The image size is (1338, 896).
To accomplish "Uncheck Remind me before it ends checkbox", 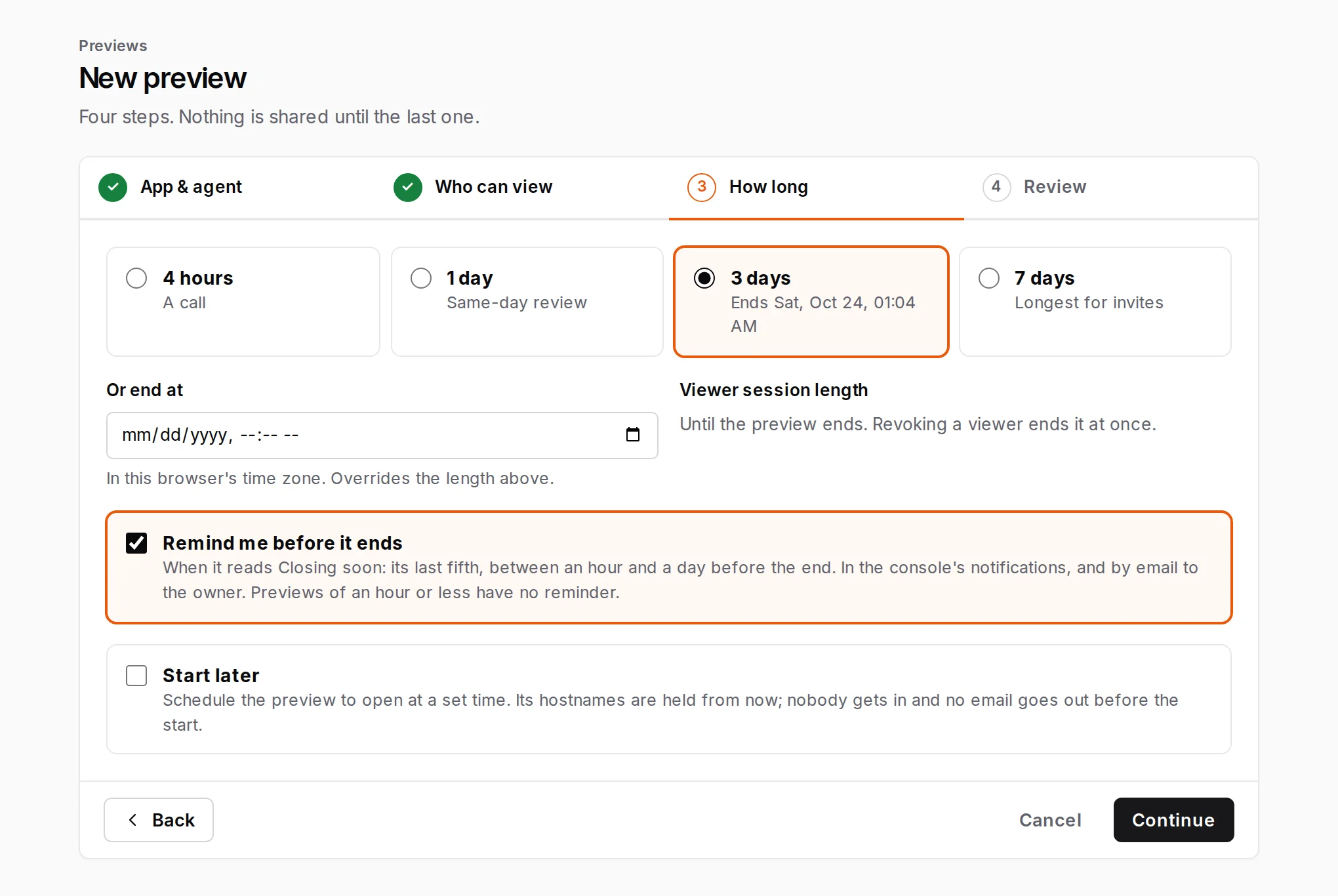I will tap(136, 543).
